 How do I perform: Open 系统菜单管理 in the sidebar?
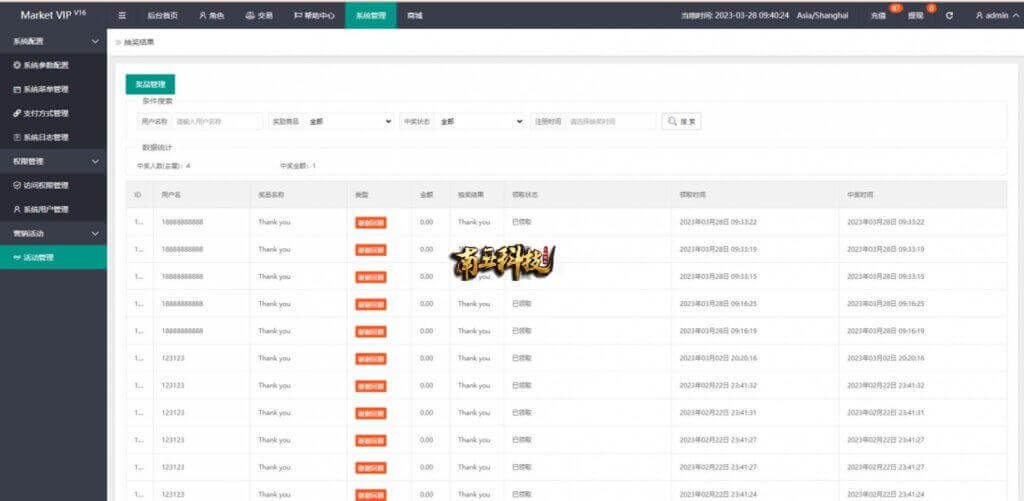coord(46,89)
